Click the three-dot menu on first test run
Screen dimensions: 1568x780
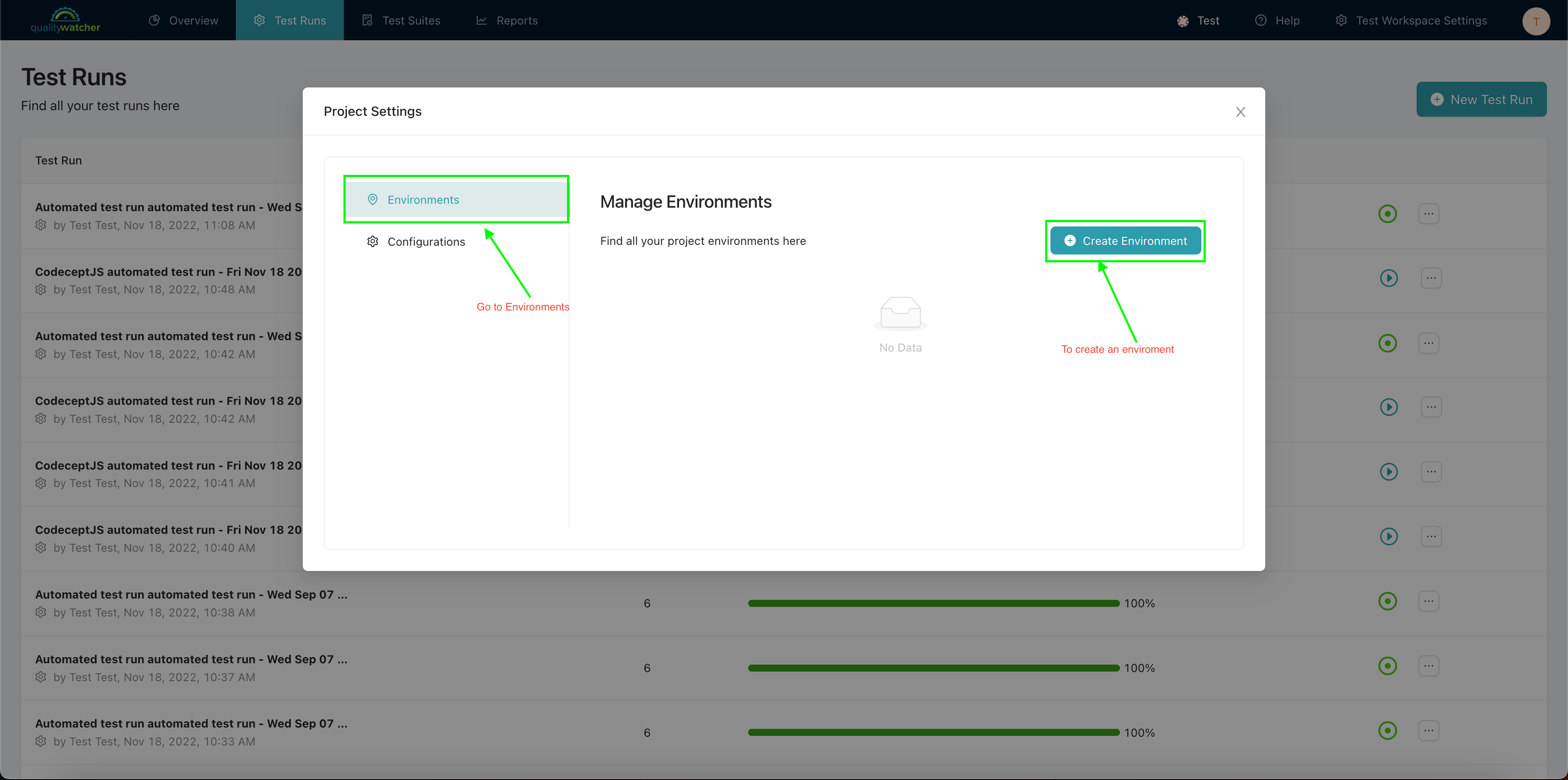(1429, 213)
